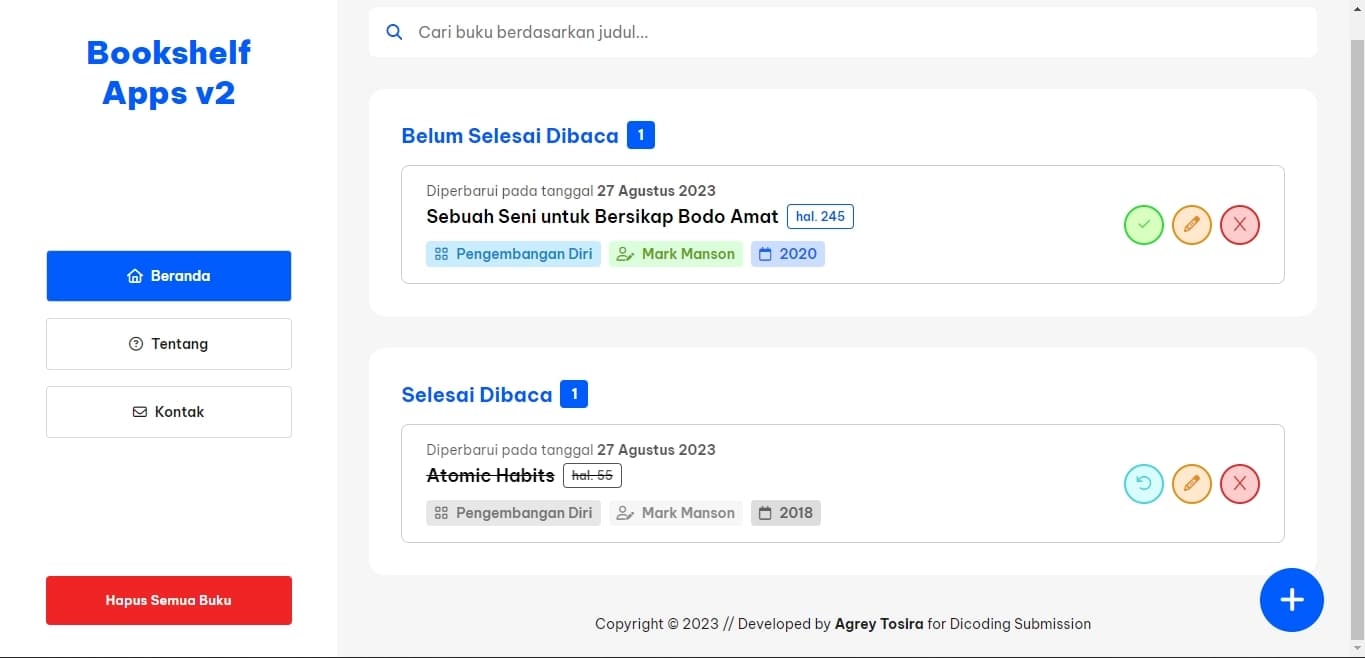Open the 'Beranda' navigation item

point(168,276)
